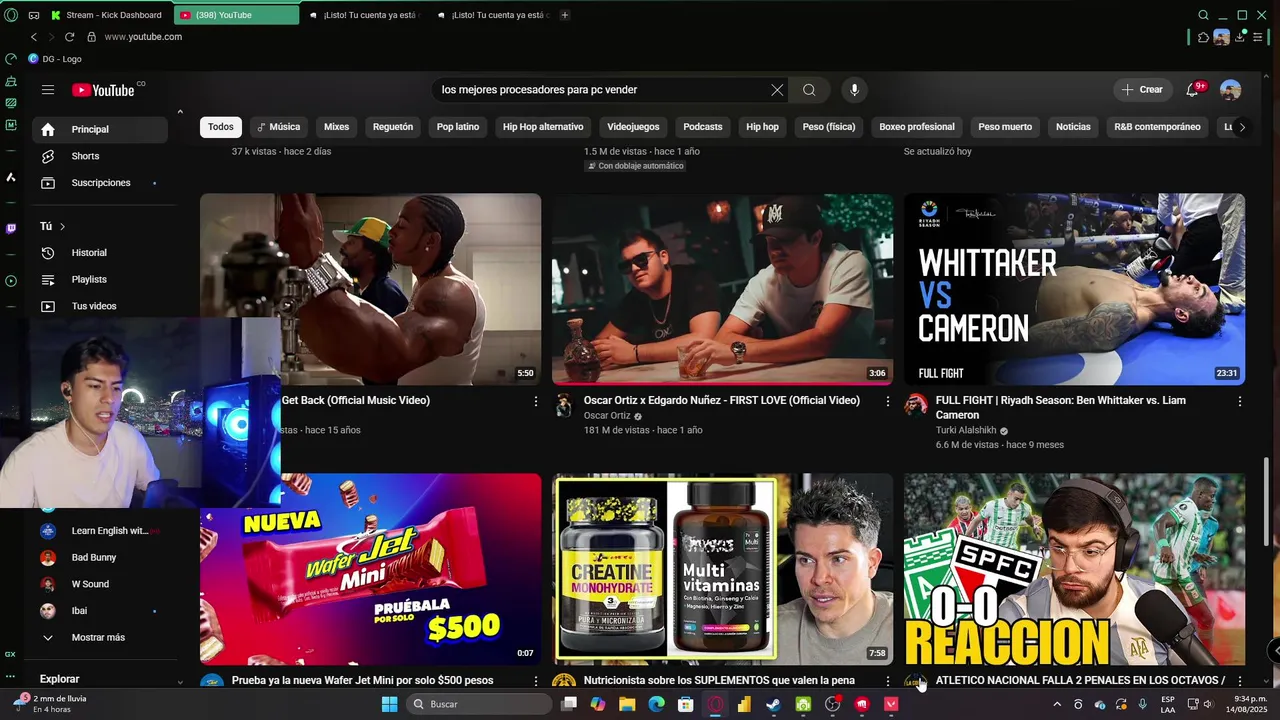Select the Videojuegos filter chip
The image size is (1280, 720).
point(633,127)
